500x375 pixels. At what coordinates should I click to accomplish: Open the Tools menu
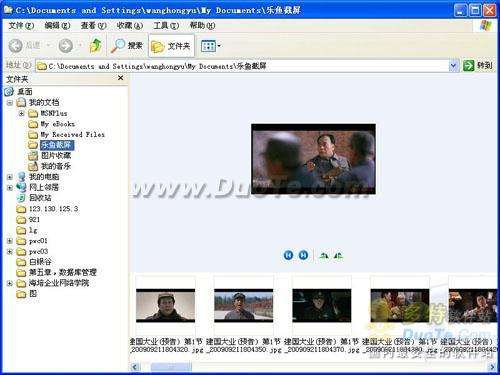tap(166, 25)
